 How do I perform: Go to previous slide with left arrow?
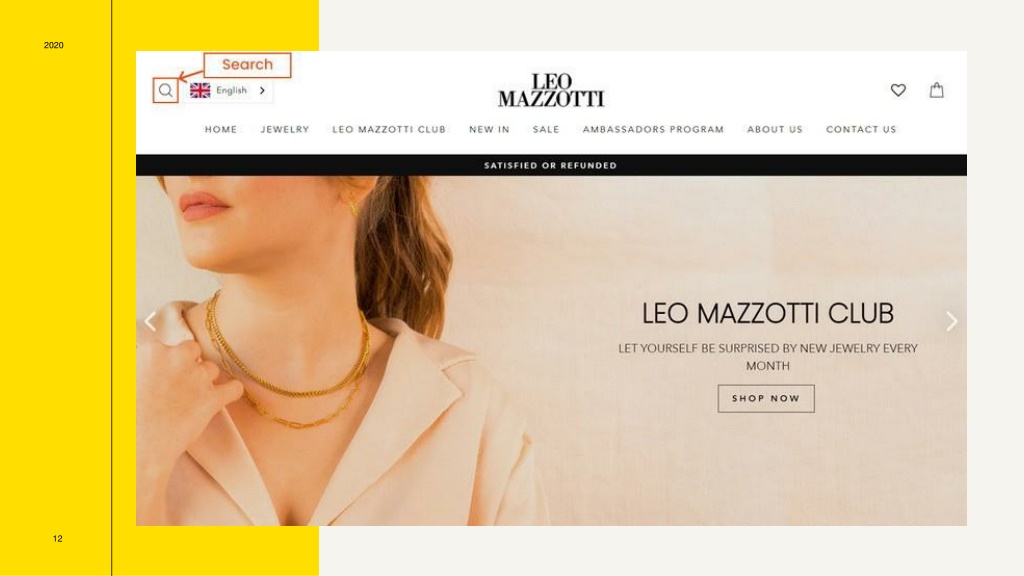150,321
